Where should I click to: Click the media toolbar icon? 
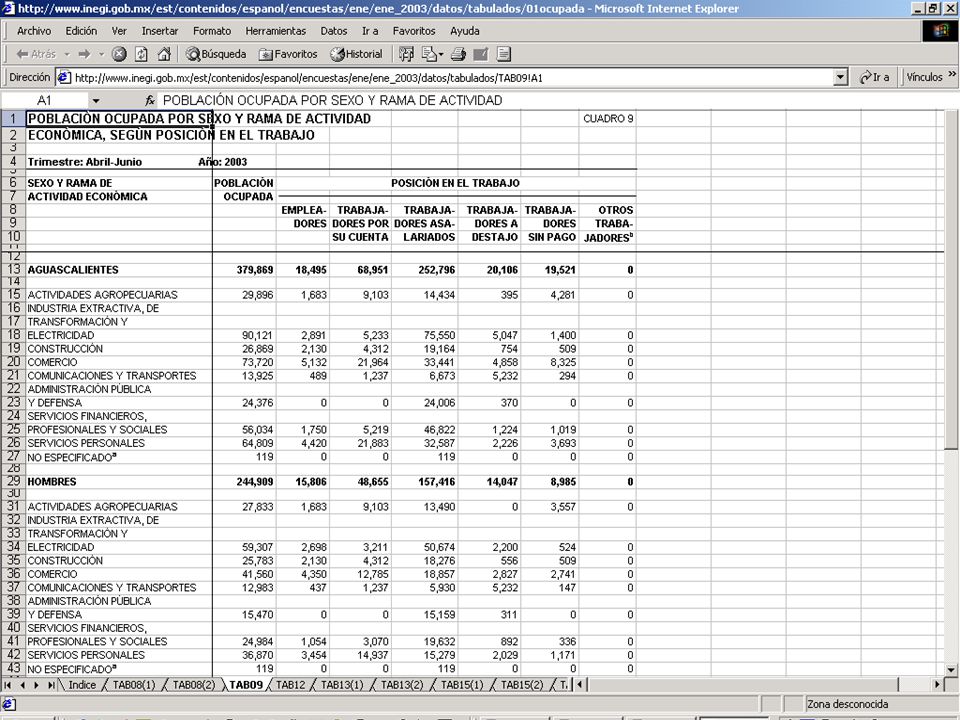[406, 54]
